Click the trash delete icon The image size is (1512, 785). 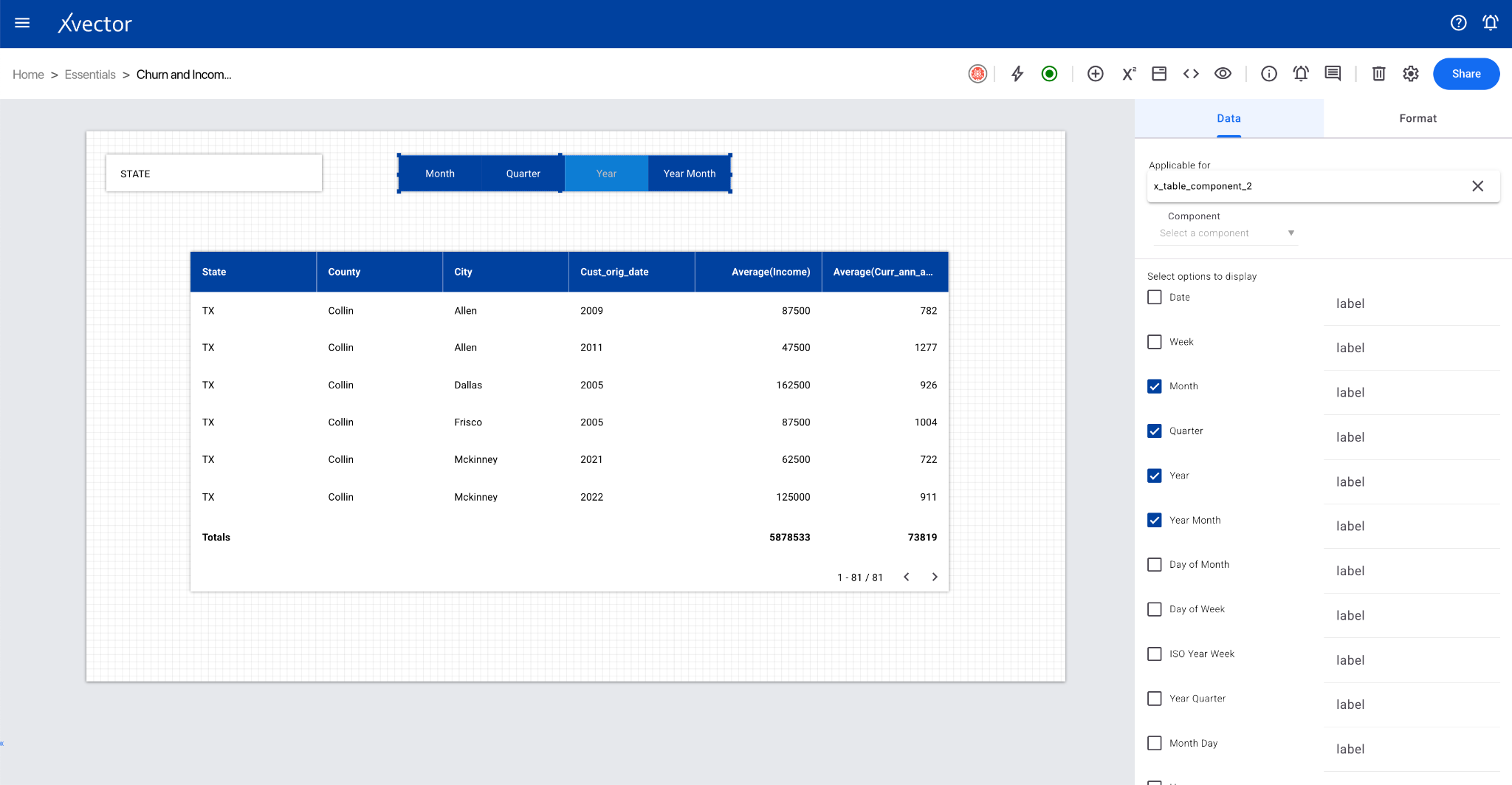point(1378,74)
